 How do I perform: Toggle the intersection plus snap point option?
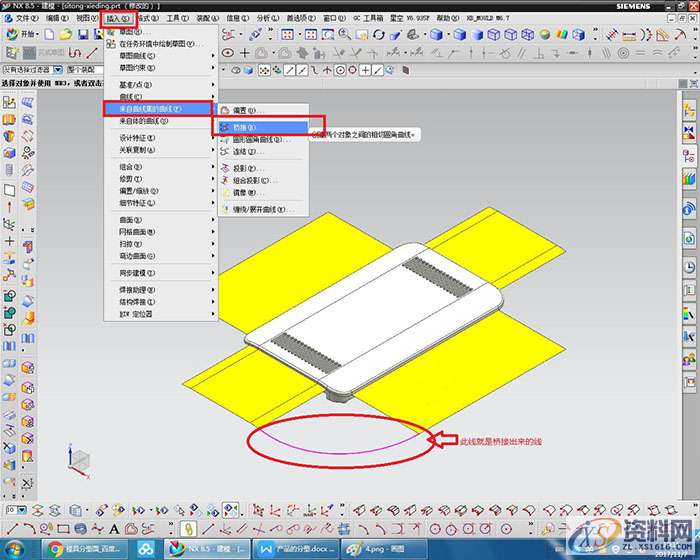tap(366, 70)
